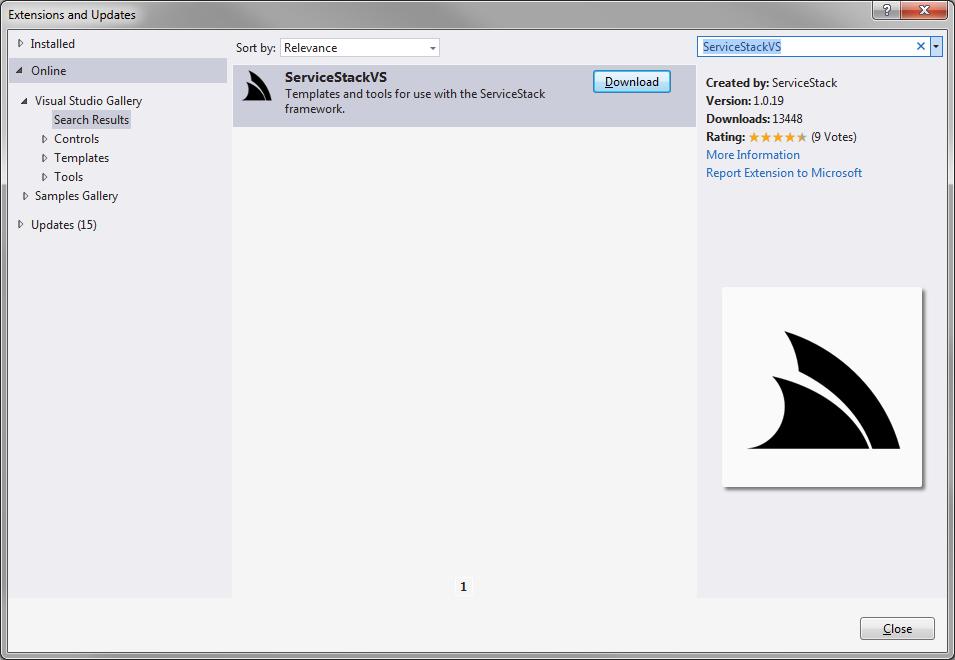
Task: Collapse the Visual Studio Gallery node
Action: coord(24,101)
